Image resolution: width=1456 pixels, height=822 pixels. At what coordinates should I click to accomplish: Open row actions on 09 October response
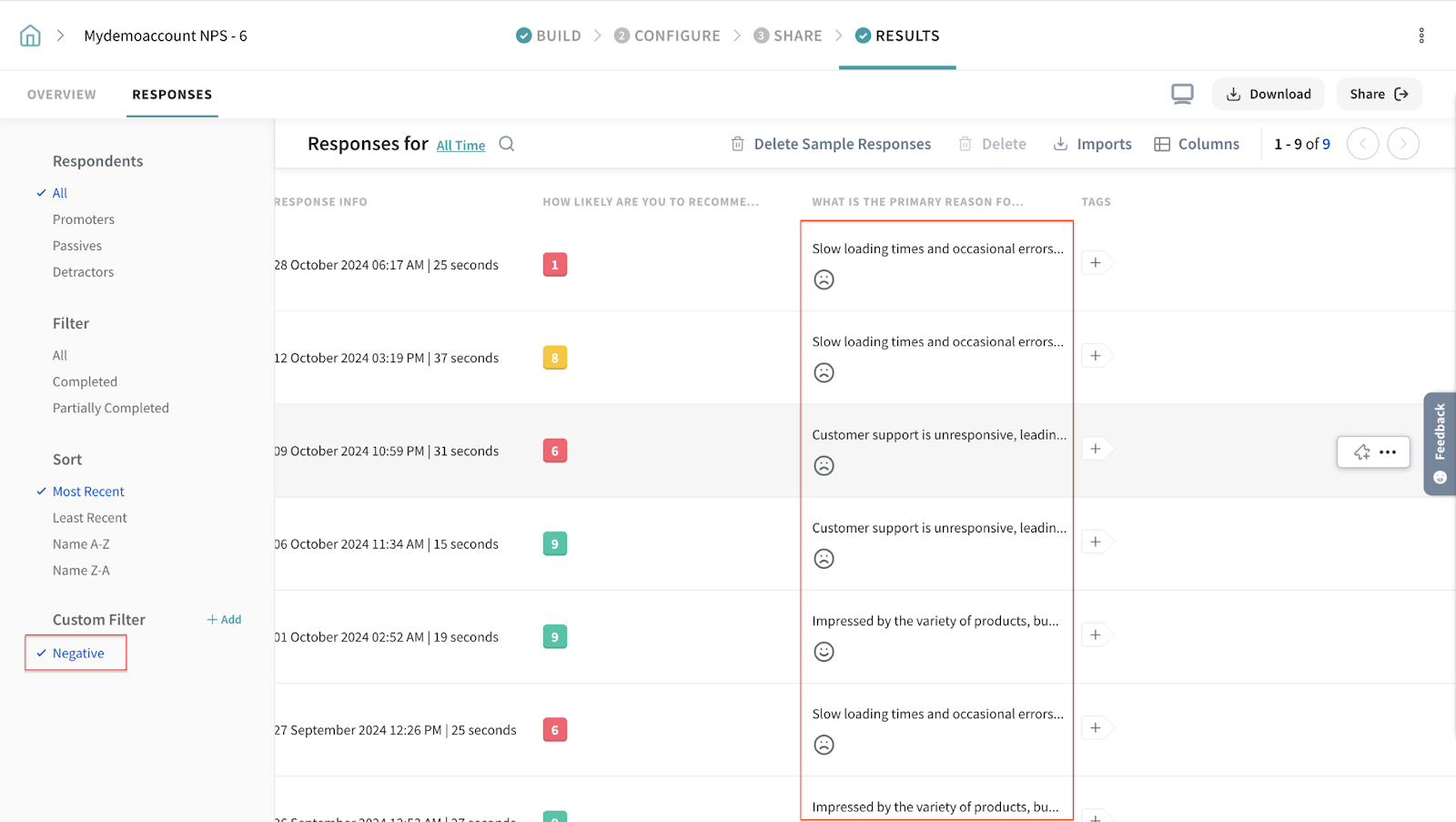1387,452
